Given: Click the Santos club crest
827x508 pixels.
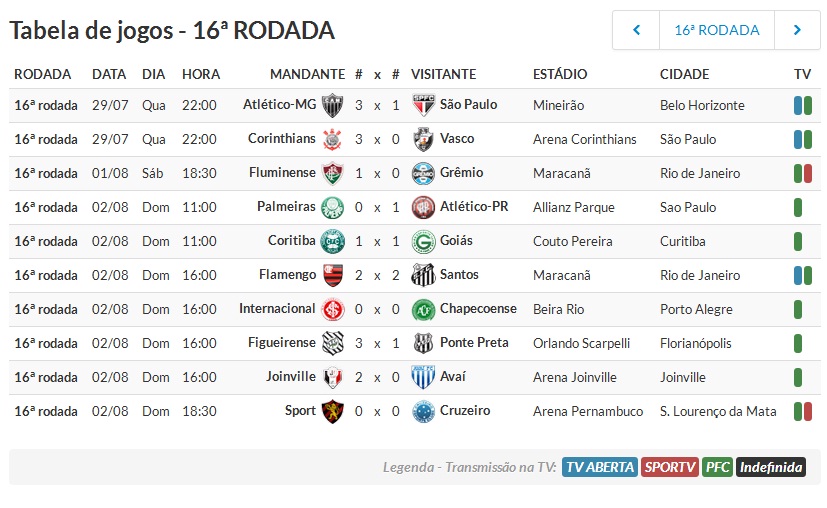Looking at the screenshot, I should tap(424, 275).
